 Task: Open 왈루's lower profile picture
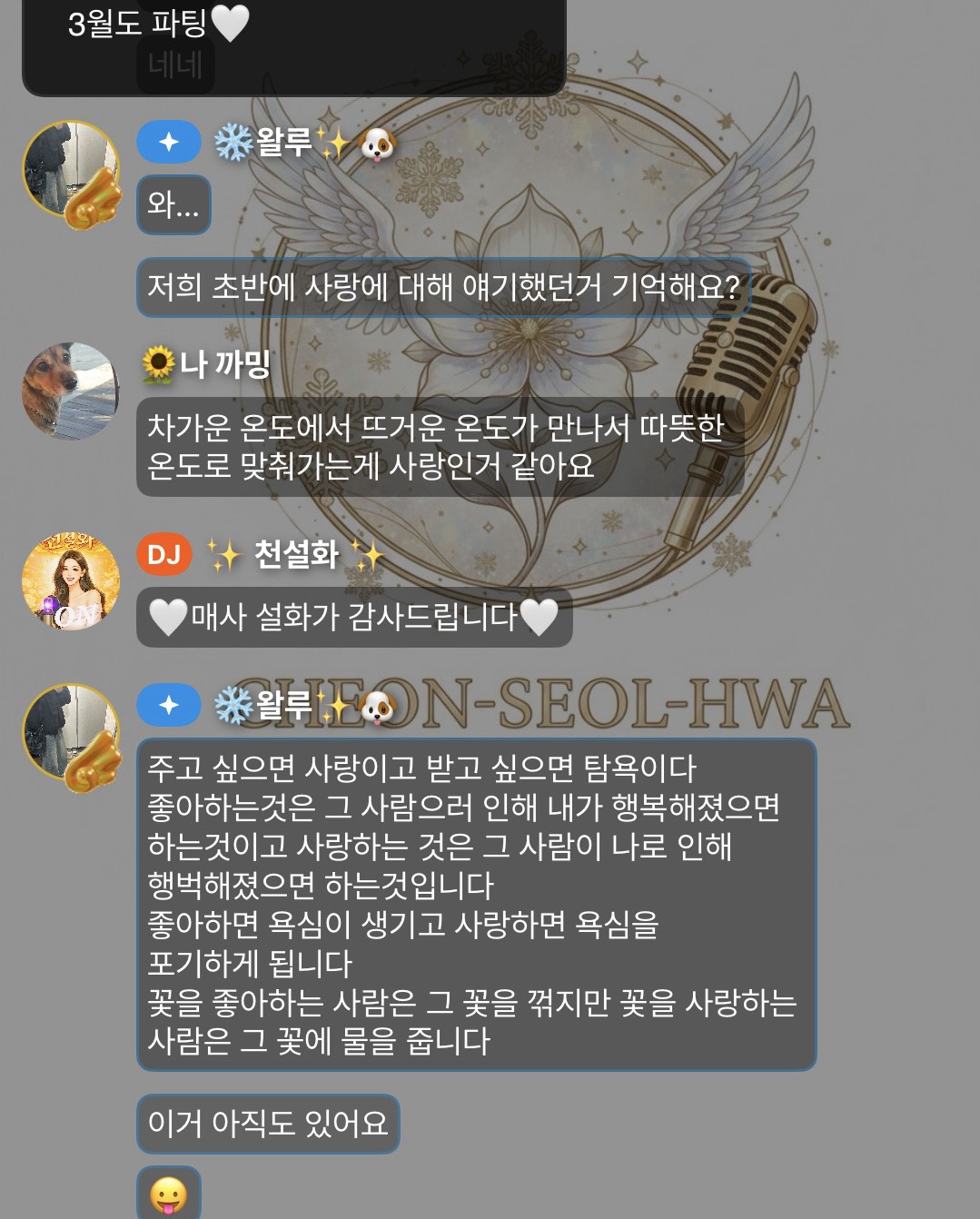tap(72, 737)
